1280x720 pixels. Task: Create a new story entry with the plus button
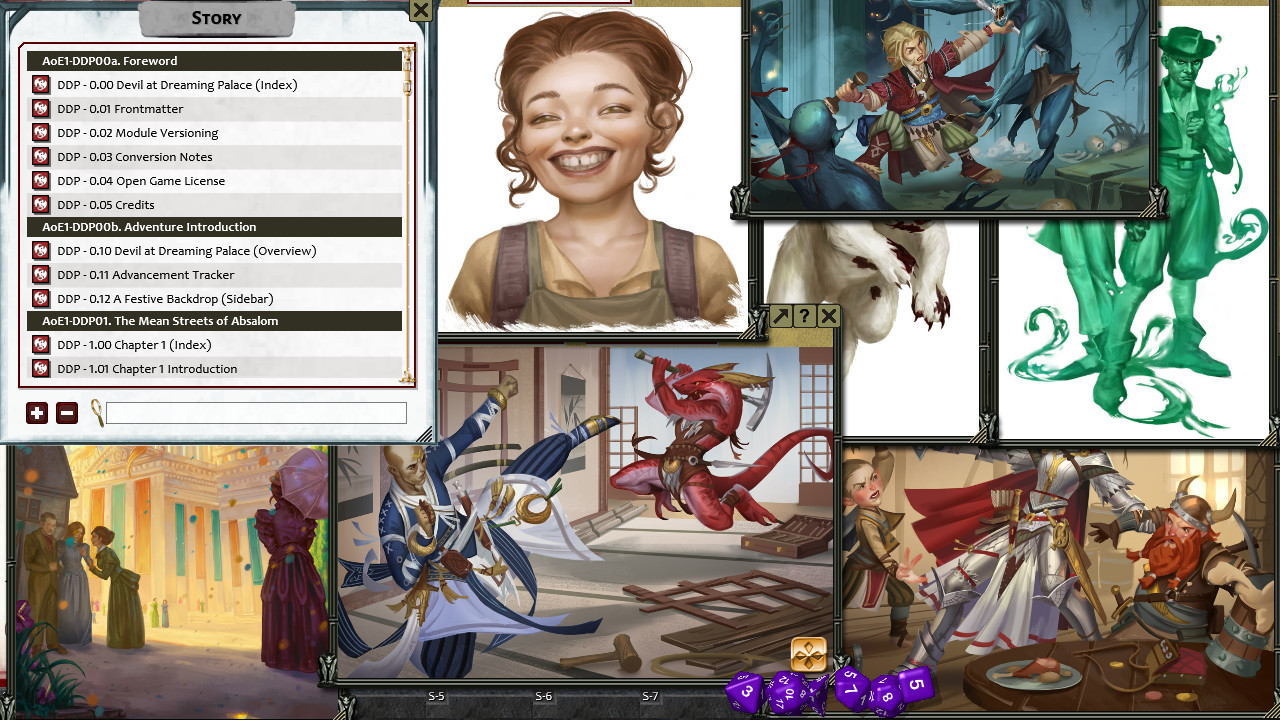click(x=37, y=412)
